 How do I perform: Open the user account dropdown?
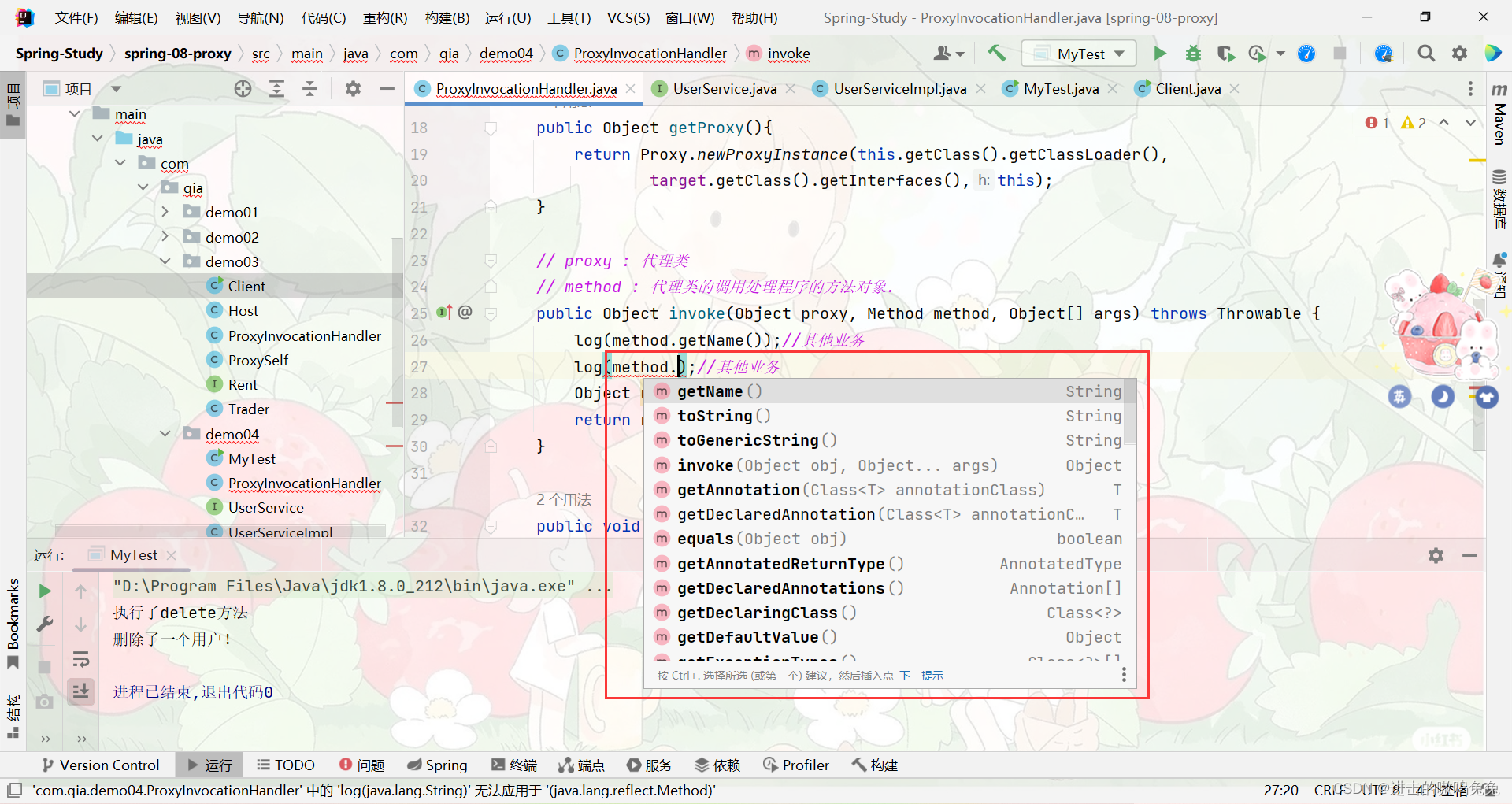coord(948,53)
